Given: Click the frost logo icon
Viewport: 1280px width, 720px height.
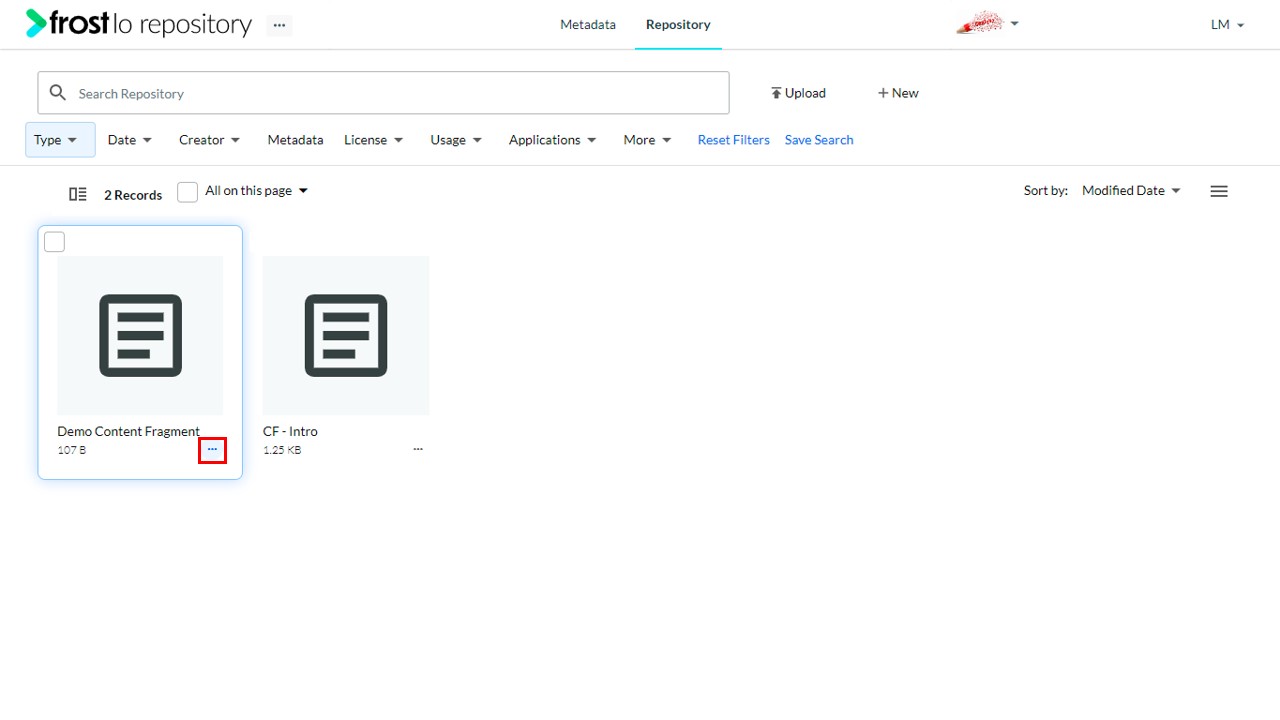Looking at the screenshot, I should point(37,23).
